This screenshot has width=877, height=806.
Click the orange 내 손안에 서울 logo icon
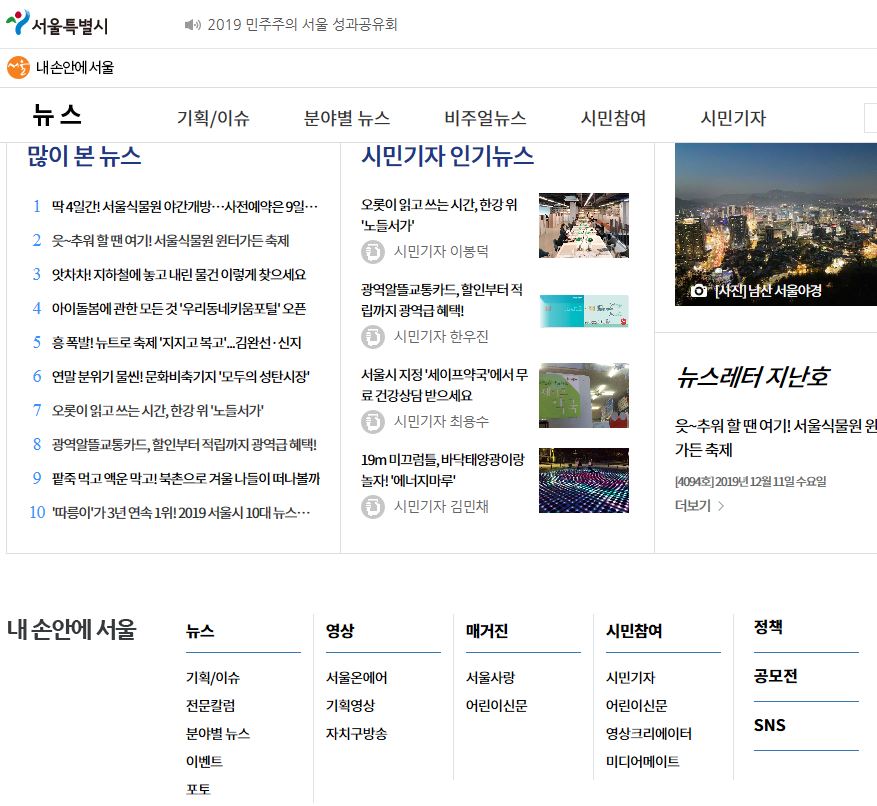click(x=18, y=68)
